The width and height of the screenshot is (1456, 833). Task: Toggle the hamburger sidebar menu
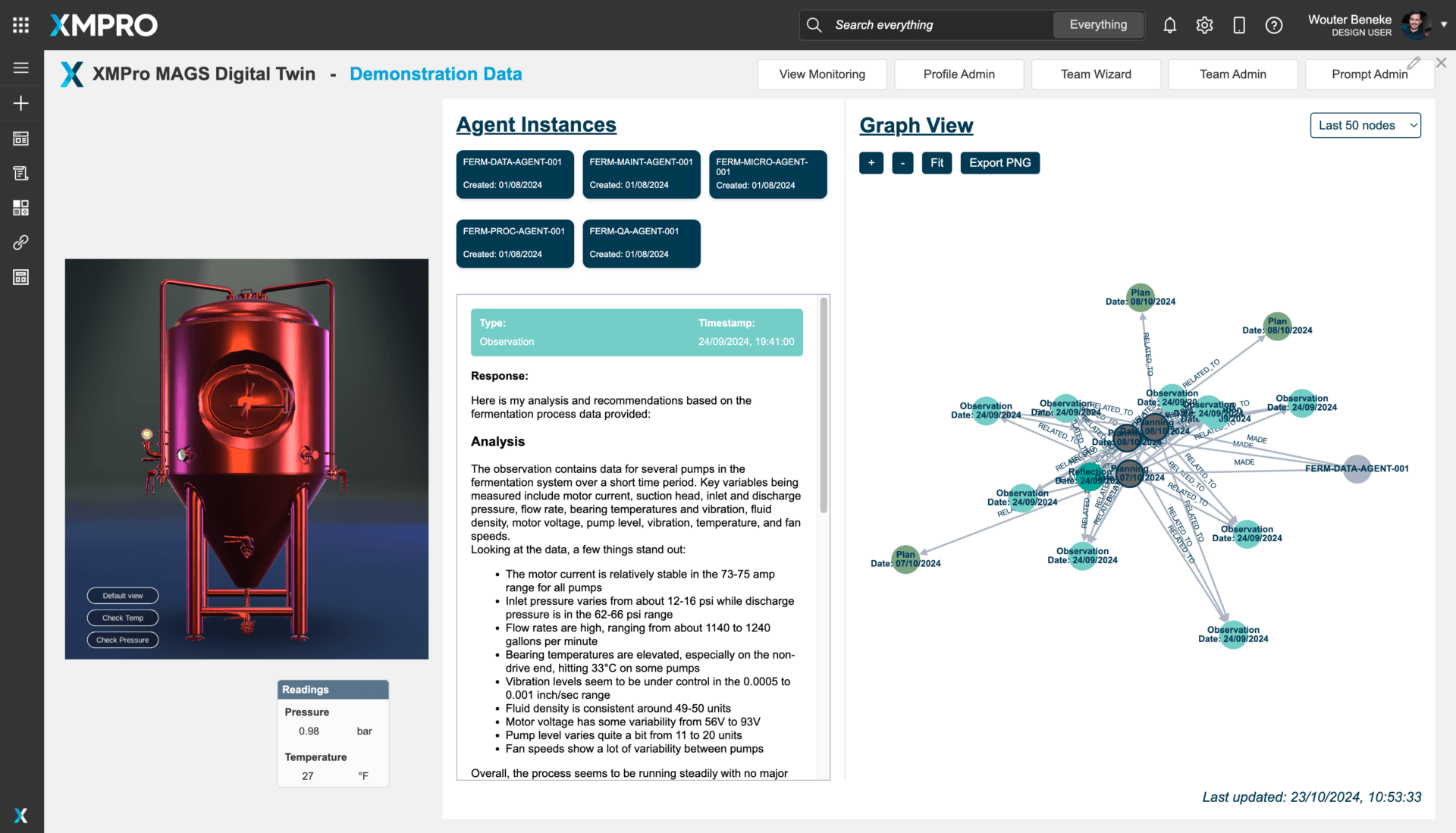click(20, 68)
